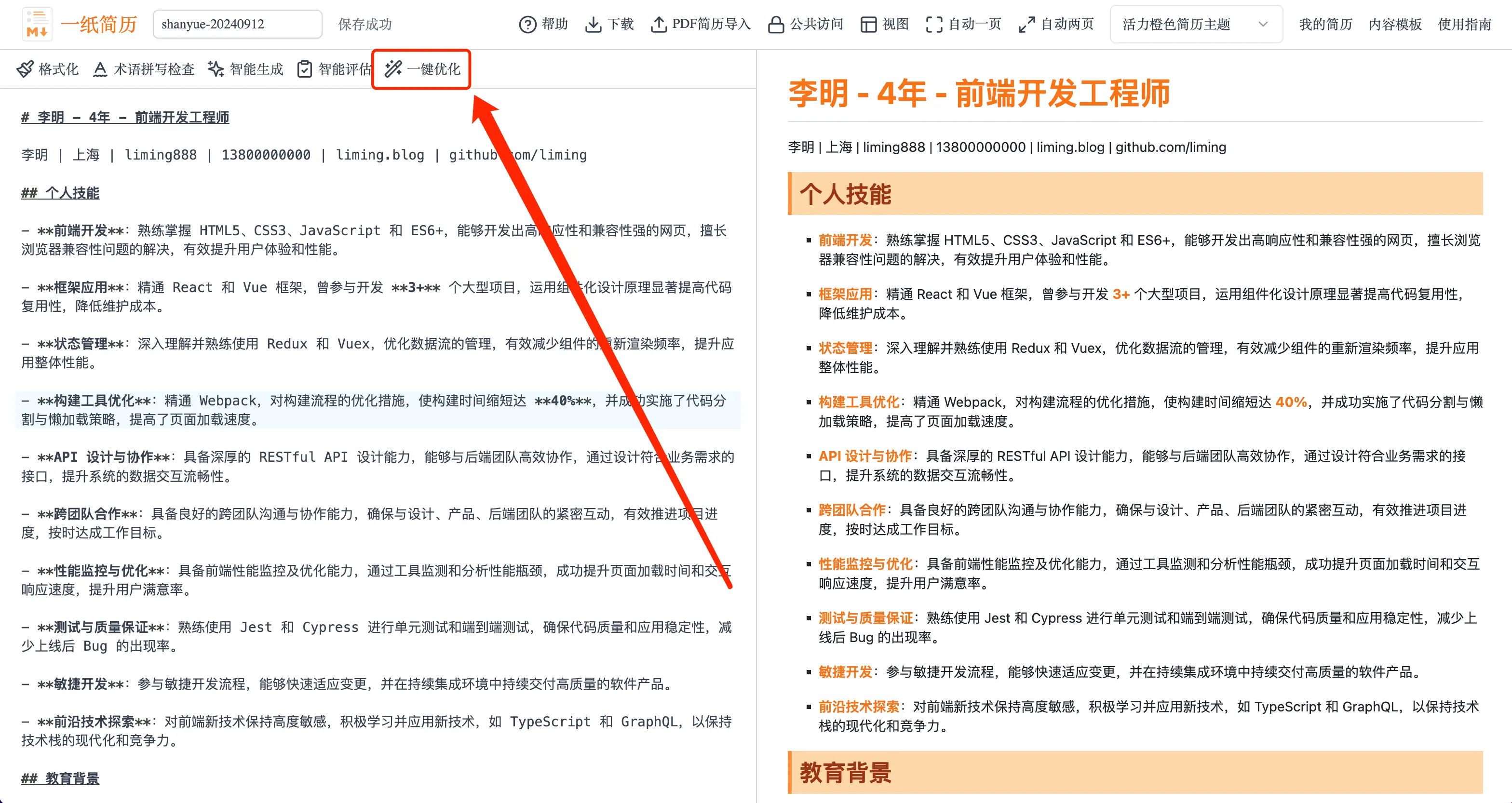1512x803 pixels.
Task: Click the **API 设计与协作** line in the editor
Action: point(378,466)
